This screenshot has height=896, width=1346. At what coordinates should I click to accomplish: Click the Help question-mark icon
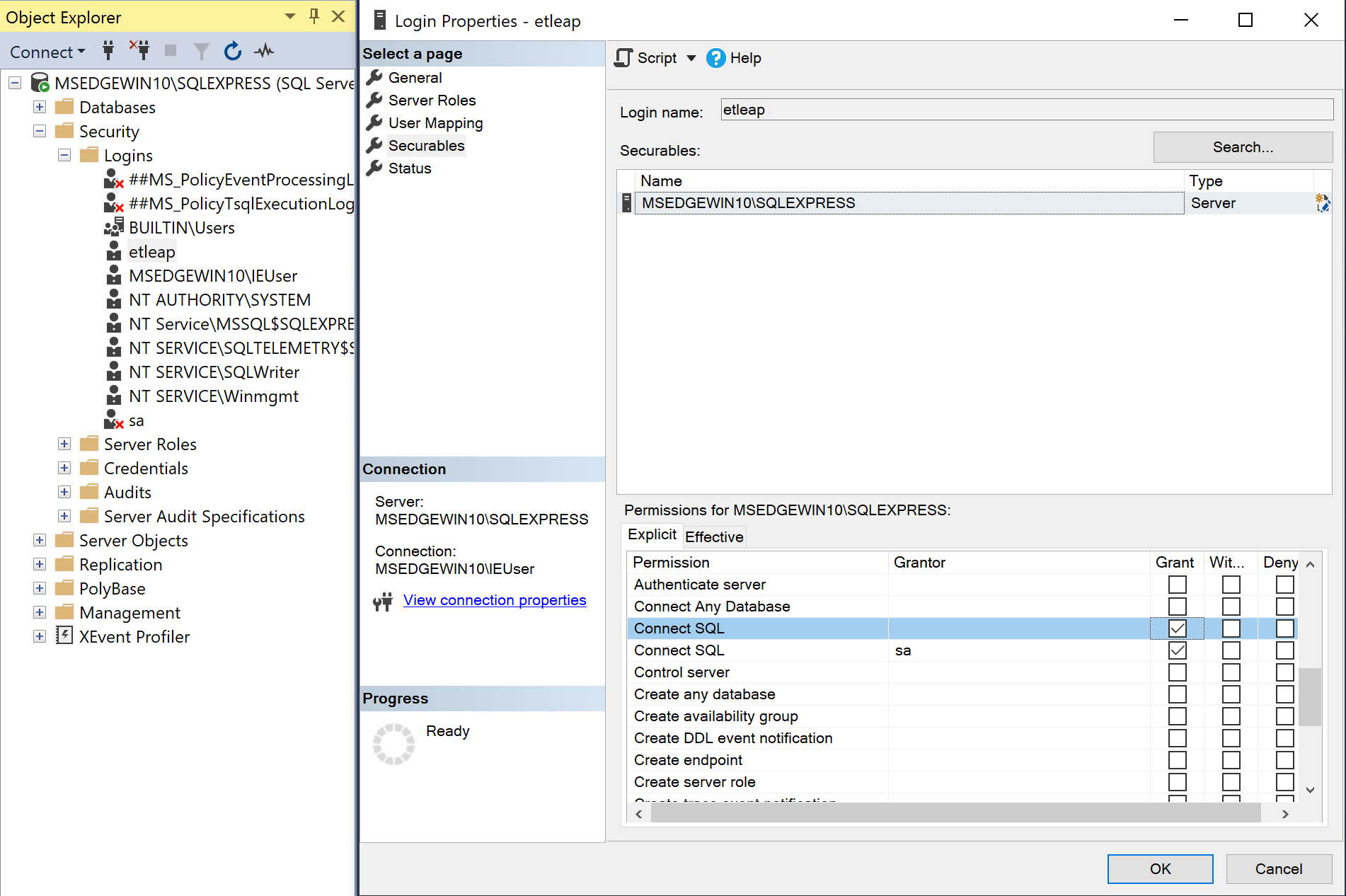716,58
